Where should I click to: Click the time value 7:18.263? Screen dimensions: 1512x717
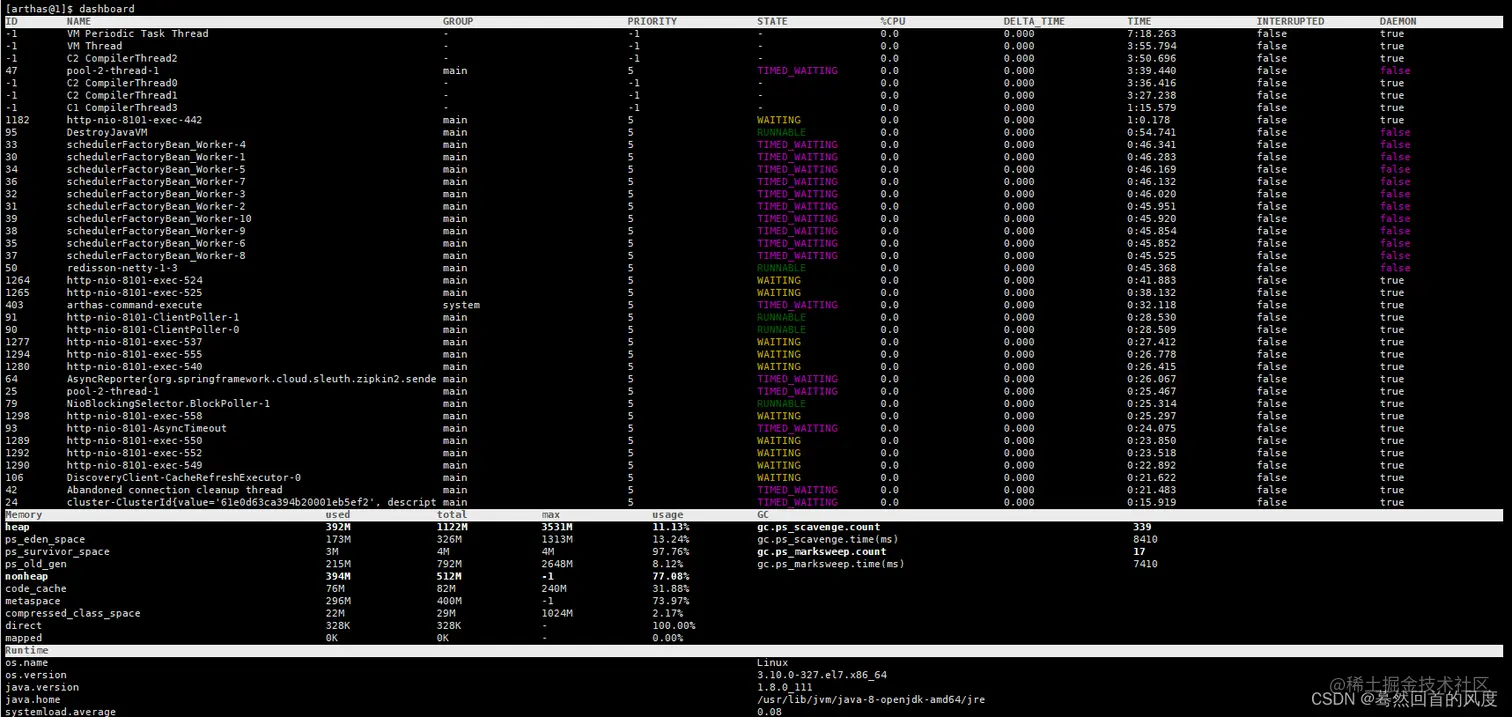coord(1151,34)
